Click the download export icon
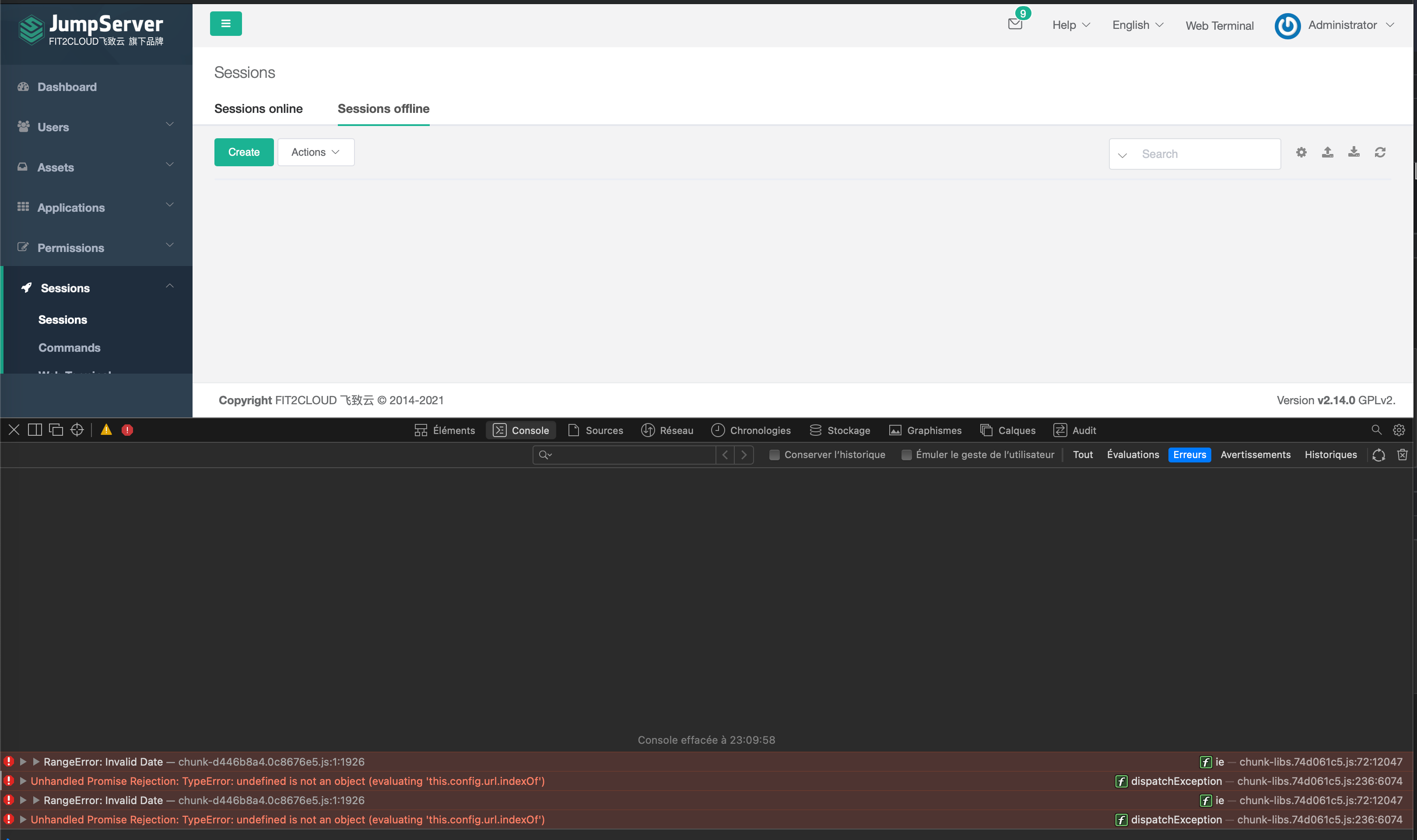The image size is (1417, 840). click(x=1354, y=152)
